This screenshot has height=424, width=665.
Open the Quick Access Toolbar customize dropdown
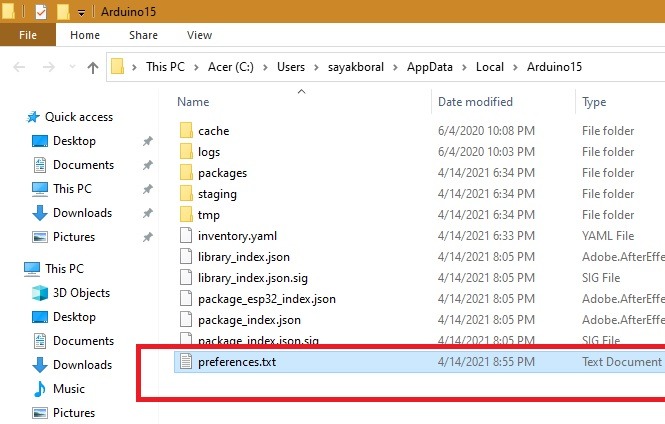point(81,13)
